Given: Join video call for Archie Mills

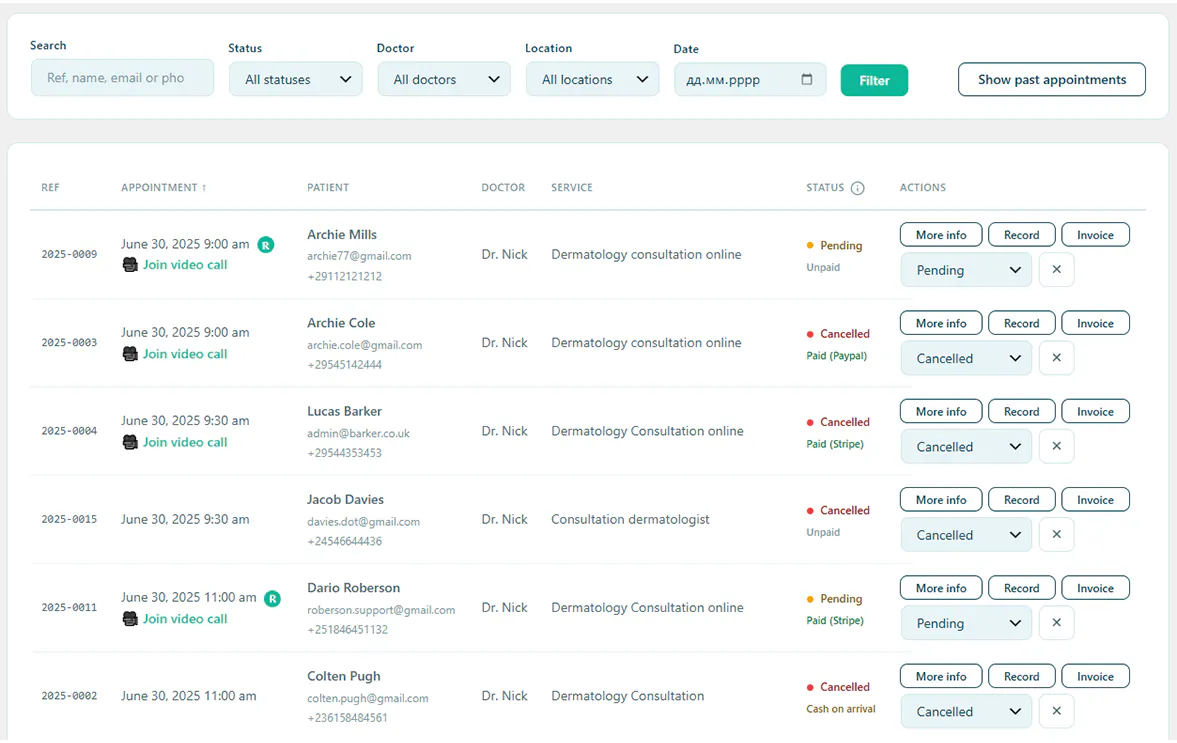Looking at the screenshot, I should coord(185,264).
